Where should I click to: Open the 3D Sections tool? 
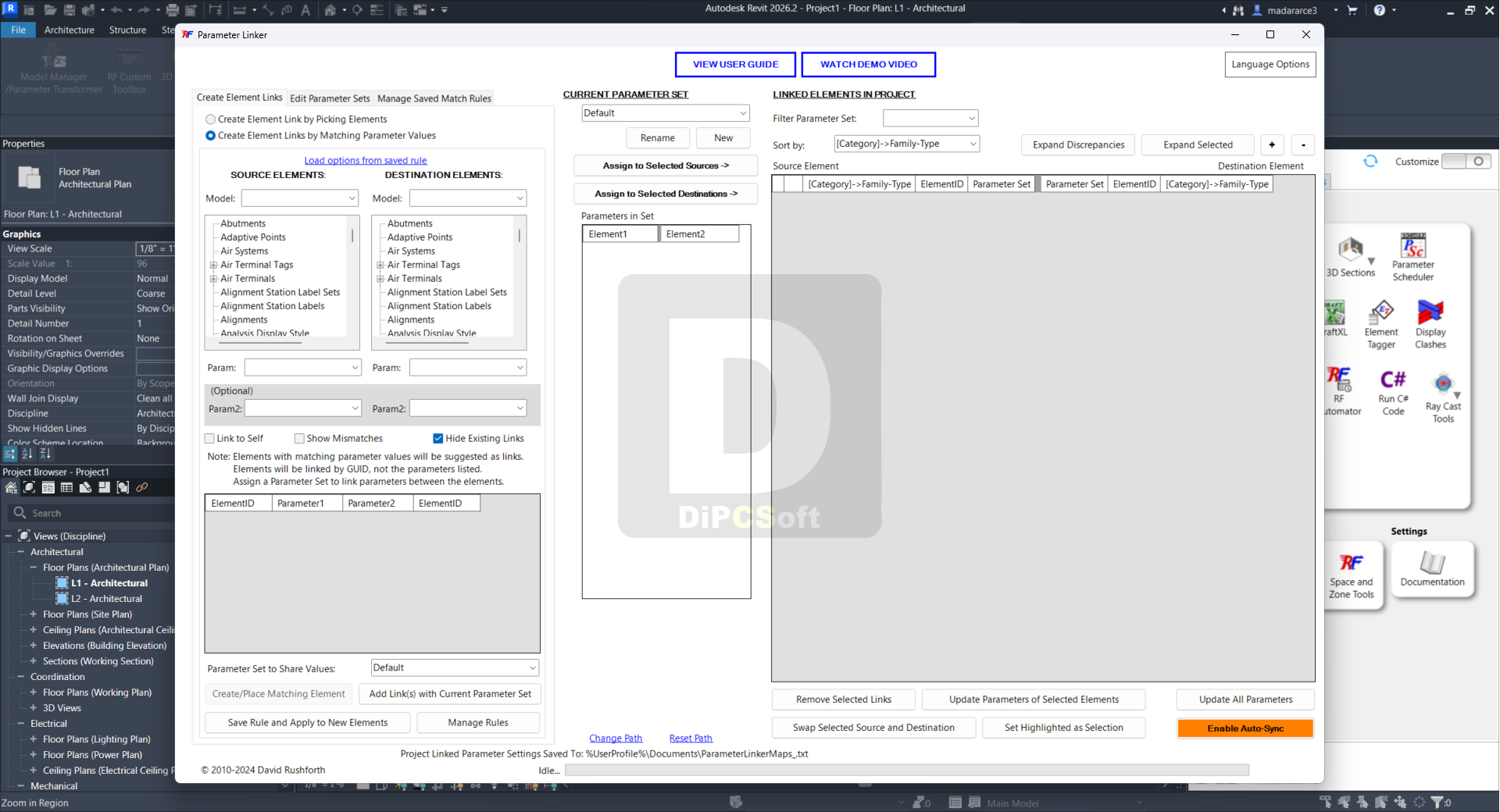click(x=1351, y=258)
